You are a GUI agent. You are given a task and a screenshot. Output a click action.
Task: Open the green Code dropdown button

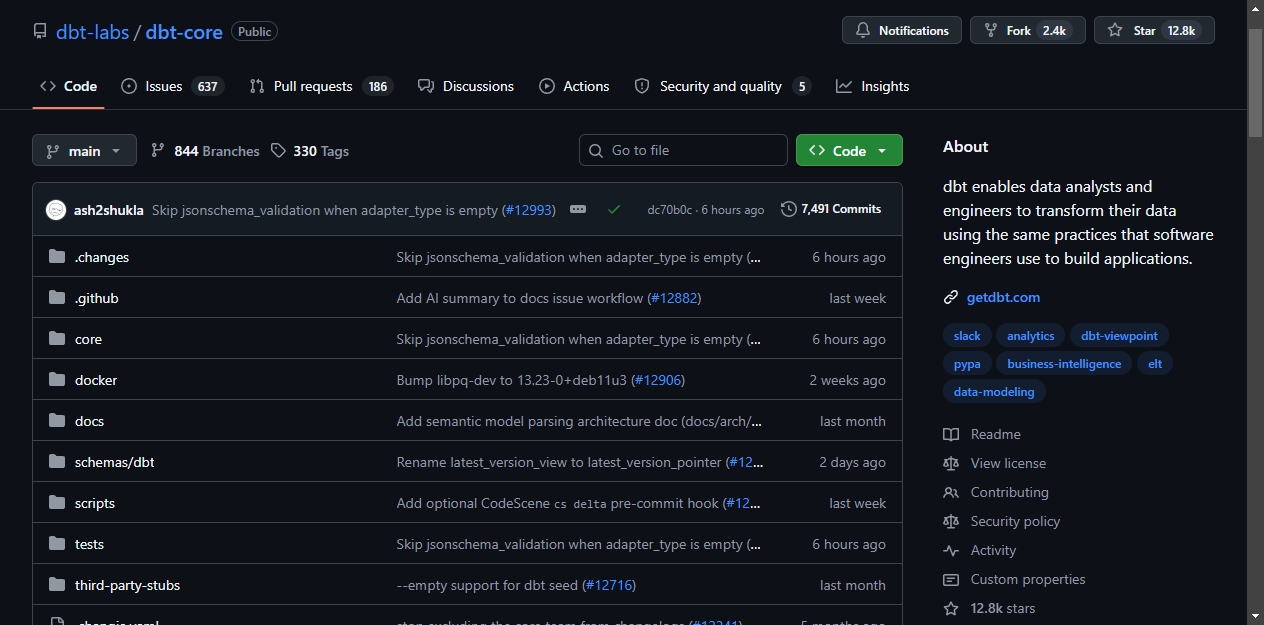[x=849, y=150]
